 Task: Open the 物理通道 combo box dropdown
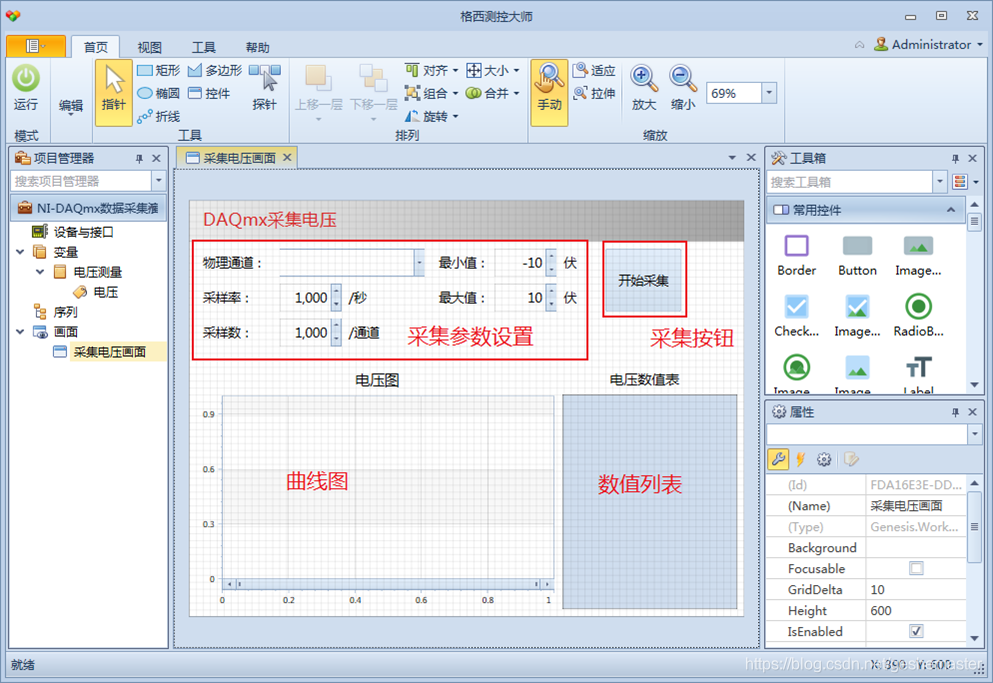(x=418, y=262)
